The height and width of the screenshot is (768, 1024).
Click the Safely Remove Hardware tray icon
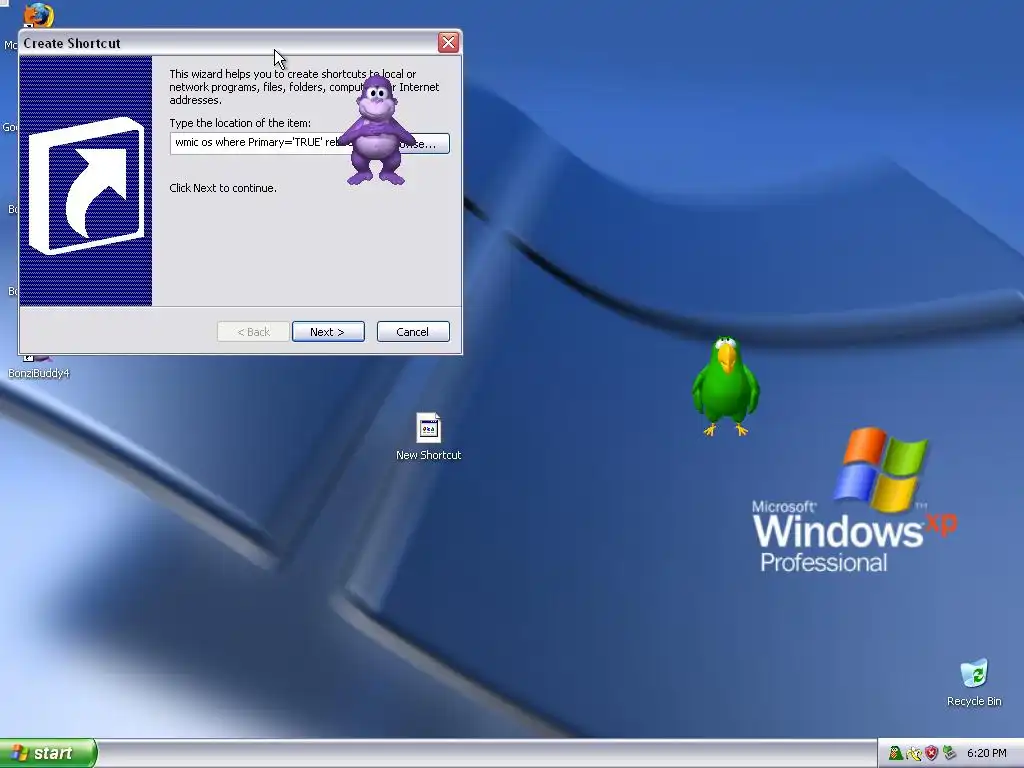[x=950, y=754]
